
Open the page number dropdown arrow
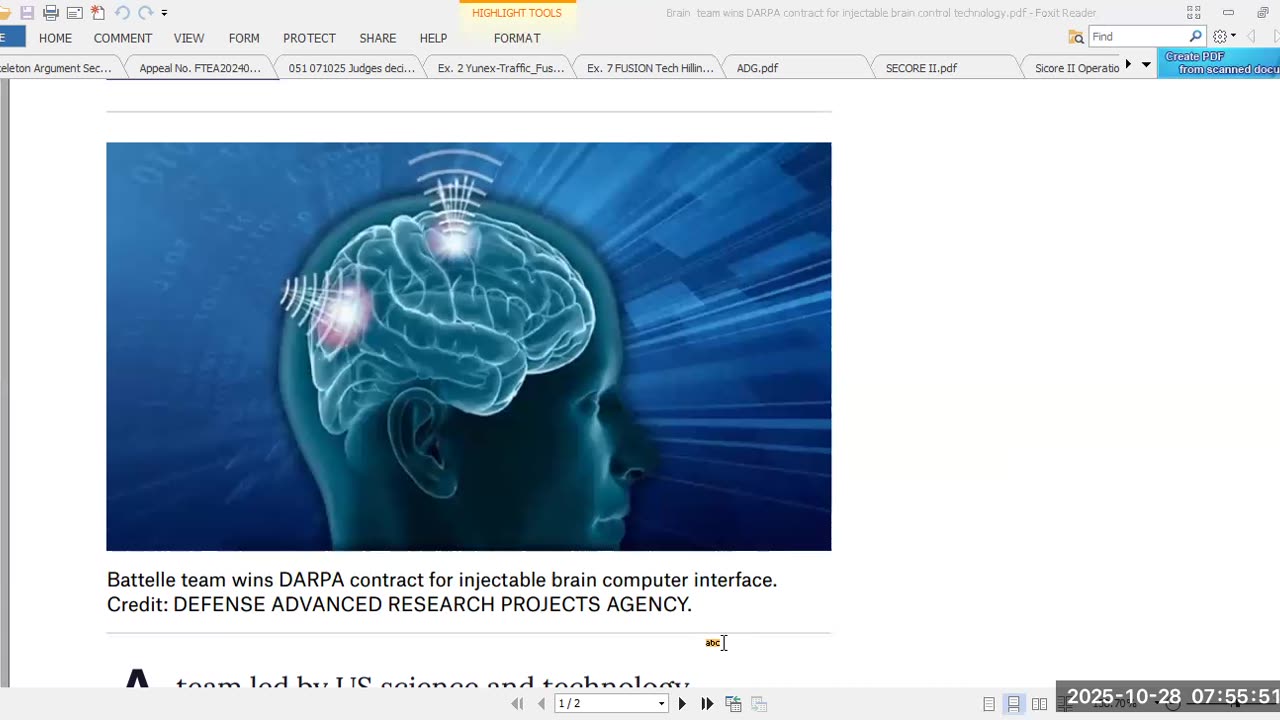[661, 704]
